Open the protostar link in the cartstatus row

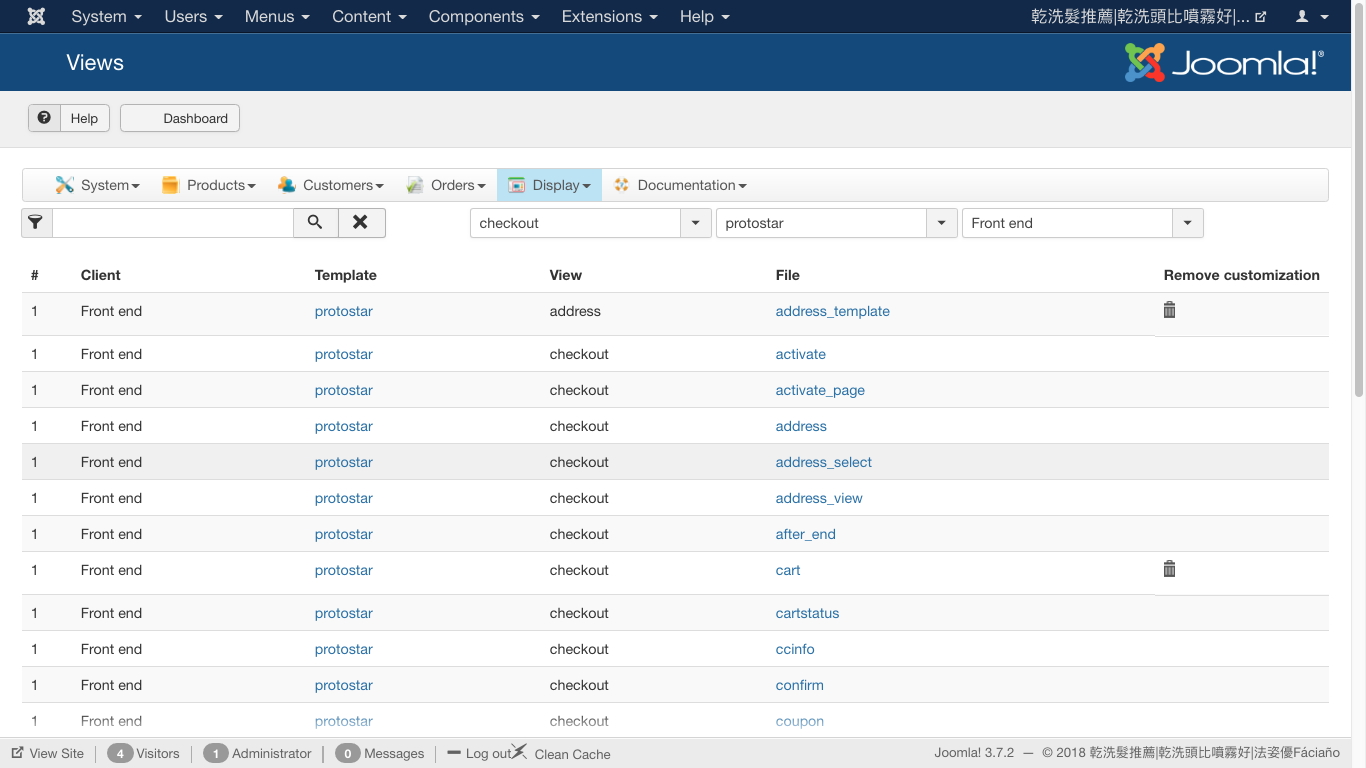pos(344,613)
